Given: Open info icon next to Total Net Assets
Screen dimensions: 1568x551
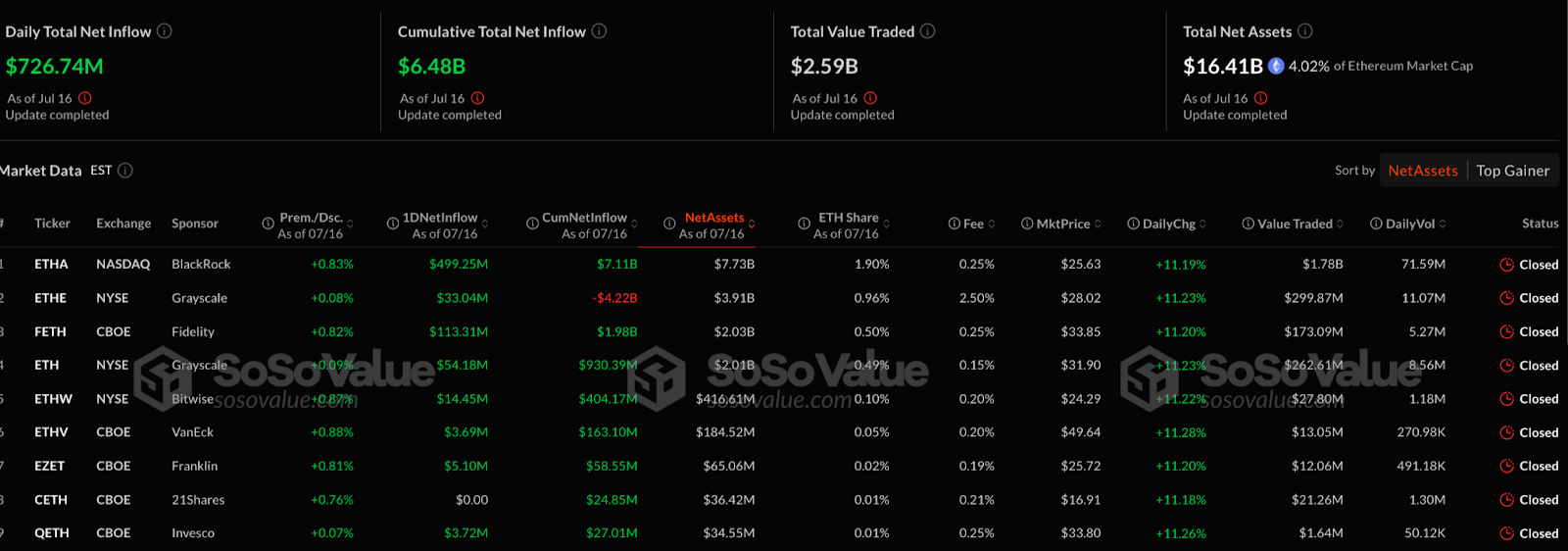Looking at the screenshot, I should 1305,31.
